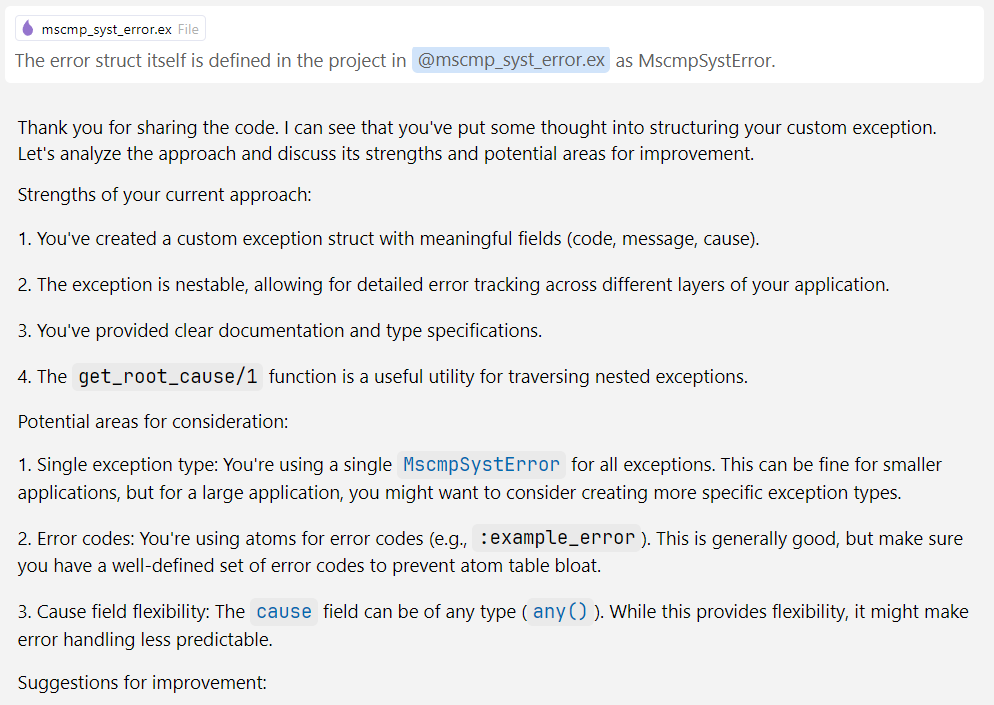Click the 'Thank you for sharing the code' paragraph

click(477, 141)
